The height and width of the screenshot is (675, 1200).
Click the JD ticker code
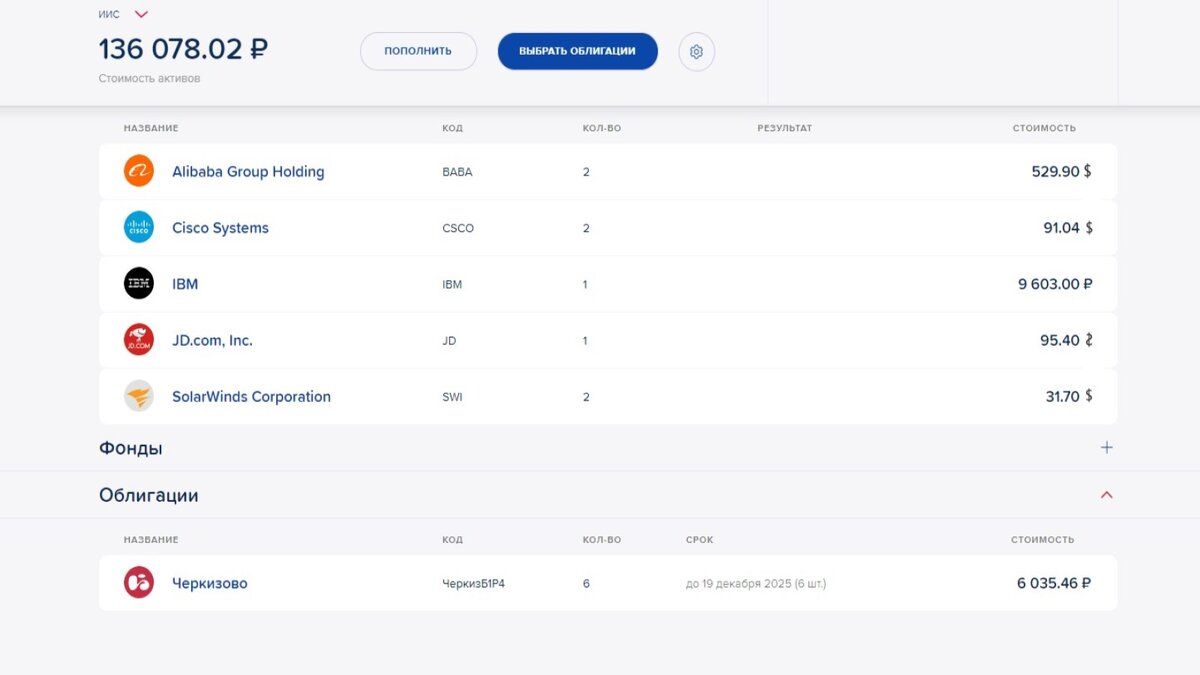point(449,341)
